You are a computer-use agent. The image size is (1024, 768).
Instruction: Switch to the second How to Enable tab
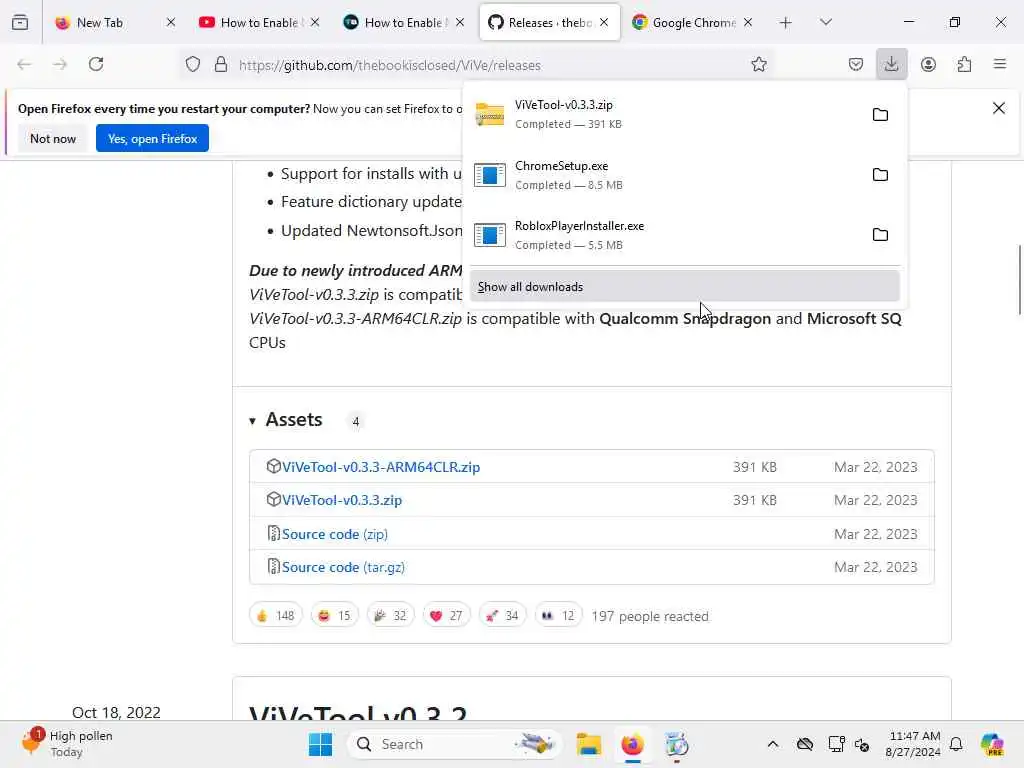(404, 23)
